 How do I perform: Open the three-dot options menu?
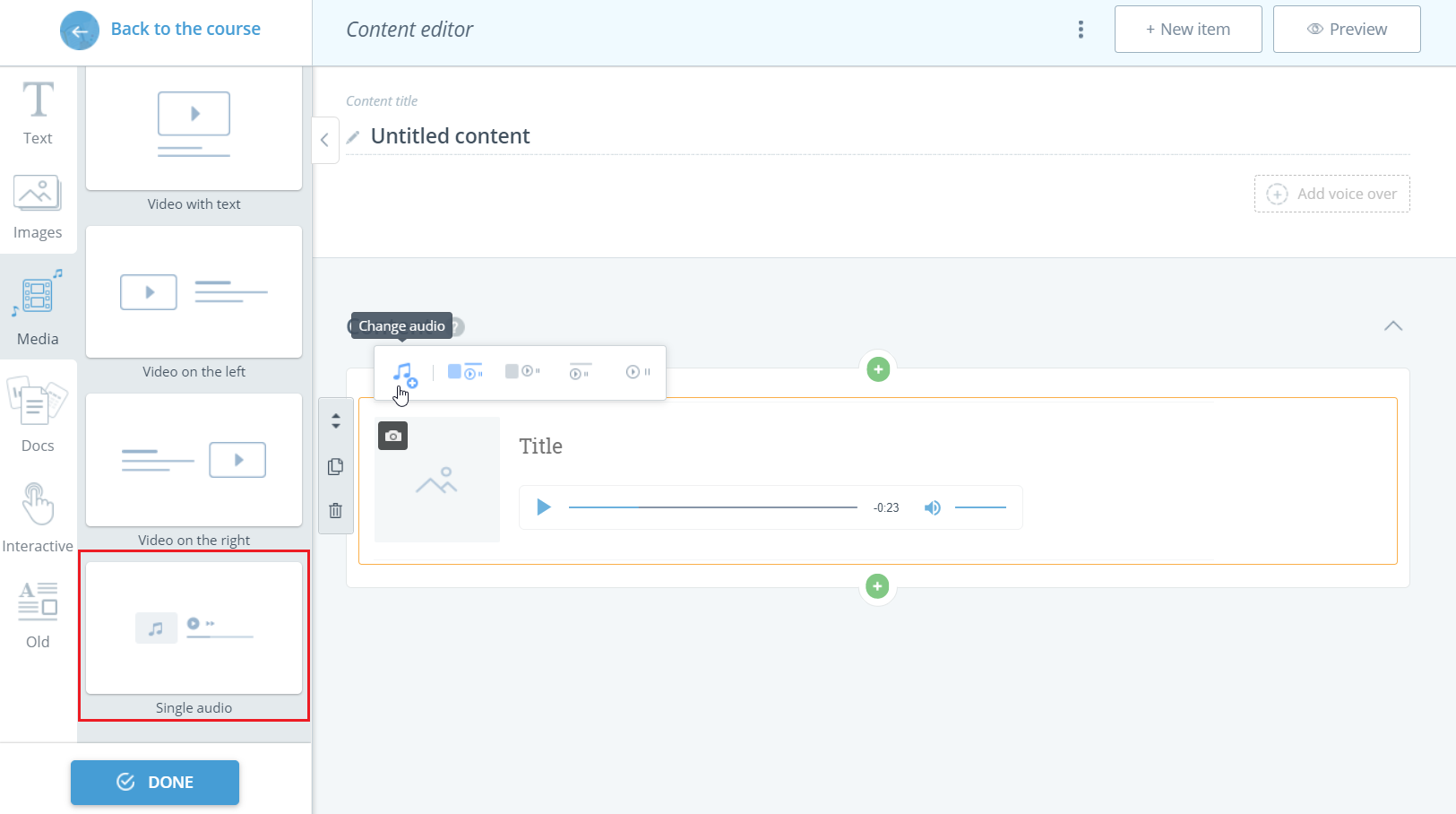coord(1081,29)
